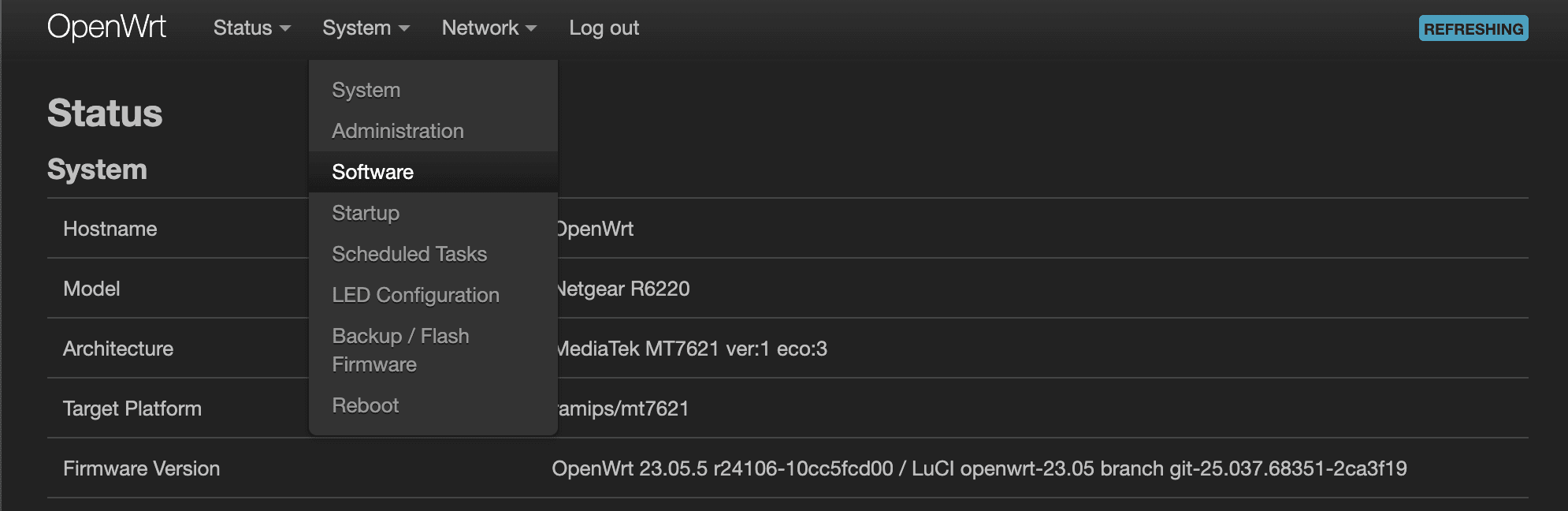This screenshot has height=511, width=1568.
Task: Click the System dropdown caret arrow
Action: [x=404, y=29]
